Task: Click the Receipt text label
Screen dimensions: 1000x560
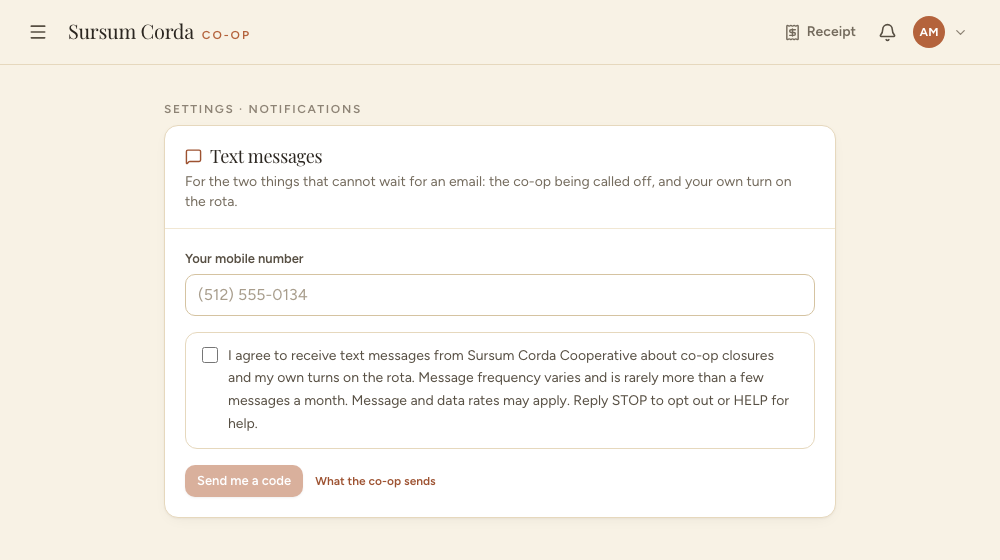Action: (831, 32)
